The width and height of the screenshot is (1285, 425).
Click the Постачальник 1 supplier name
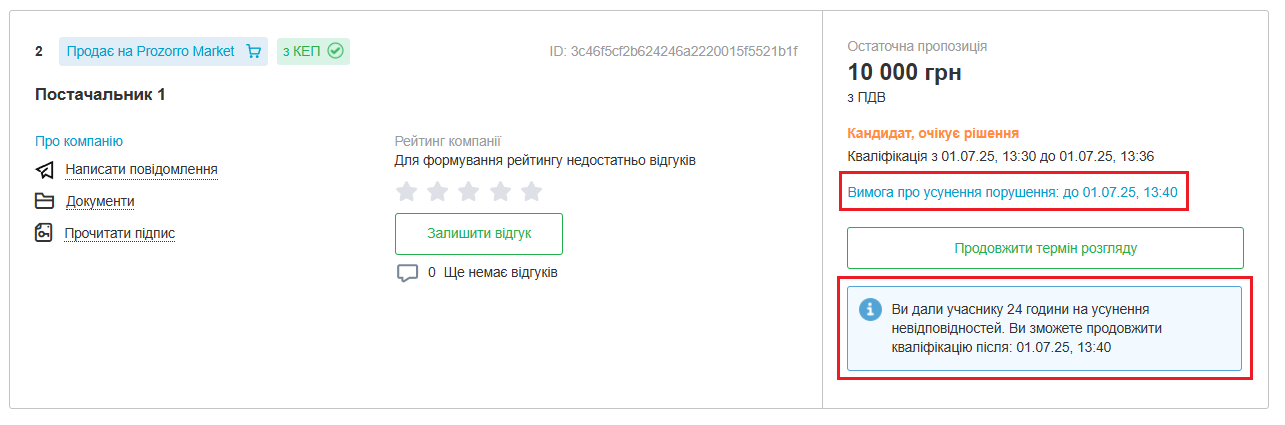pyautogui.click(x=100, y=95)
